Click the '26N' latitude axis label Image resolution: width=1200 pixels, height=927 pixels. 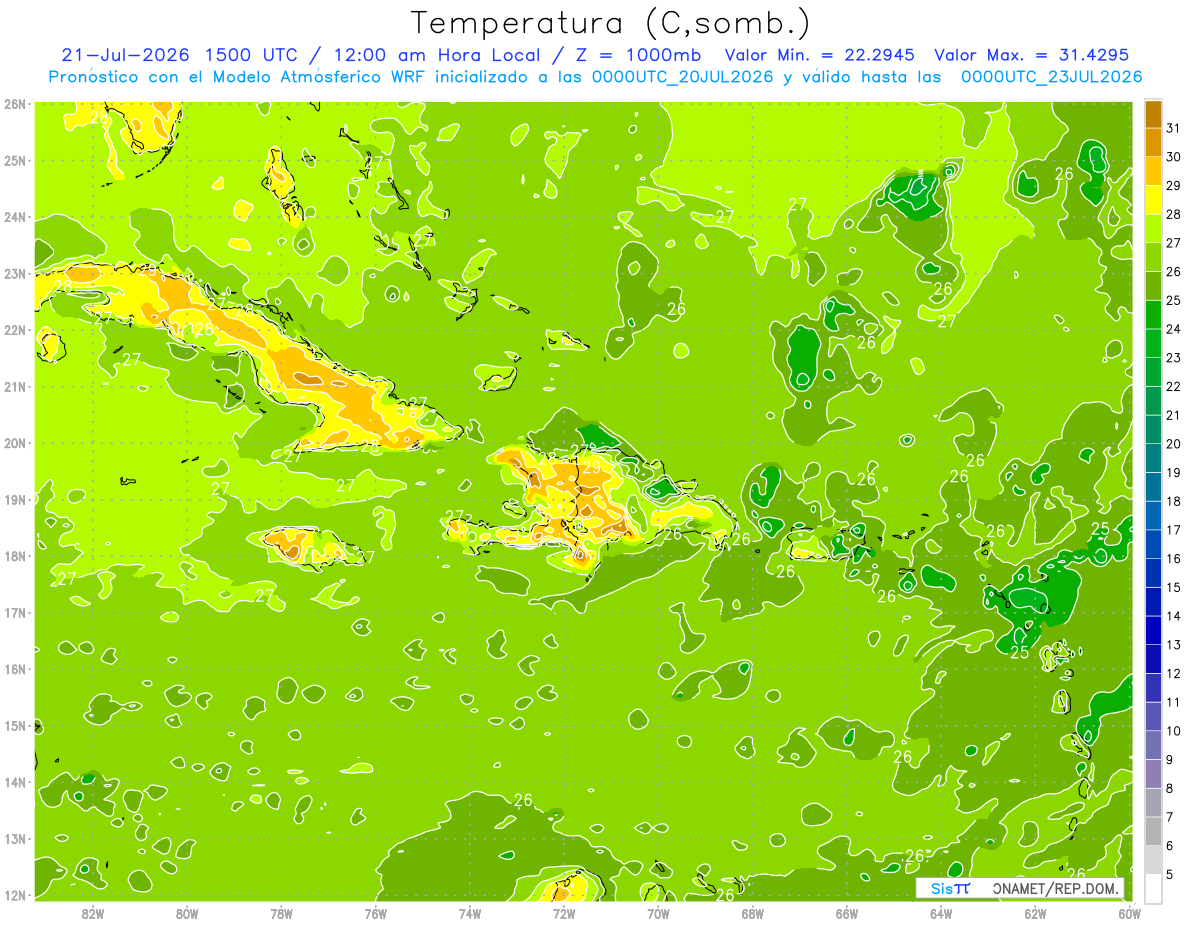pyautogui.click(x=15, y=104)
